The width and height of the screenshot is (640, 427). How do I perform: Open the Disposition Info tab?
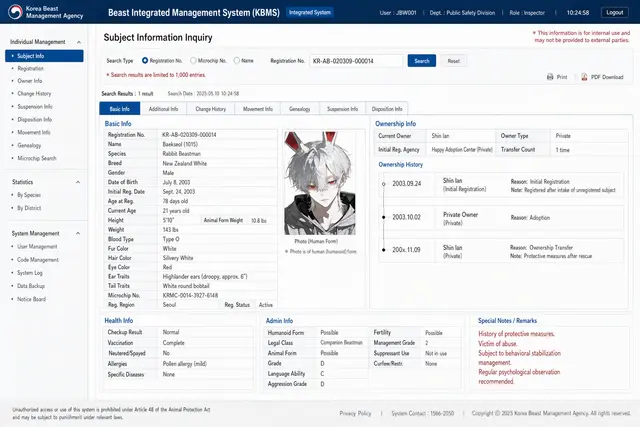tap(387, 109)
